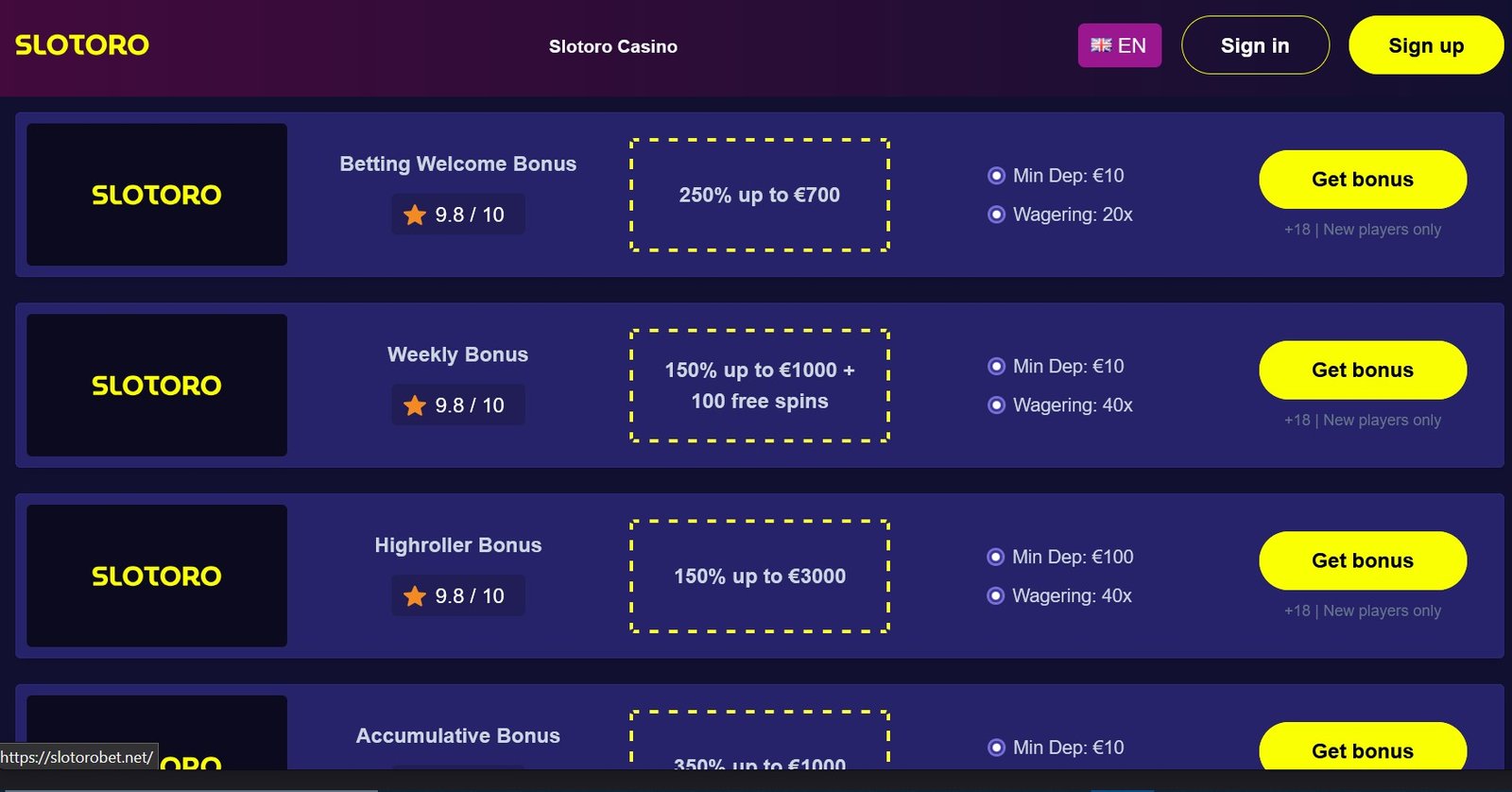Click the SLOTORO logo in the header
Image resolution: width=1512 pixels, height=792 pixels.
[x=82, y=44]
